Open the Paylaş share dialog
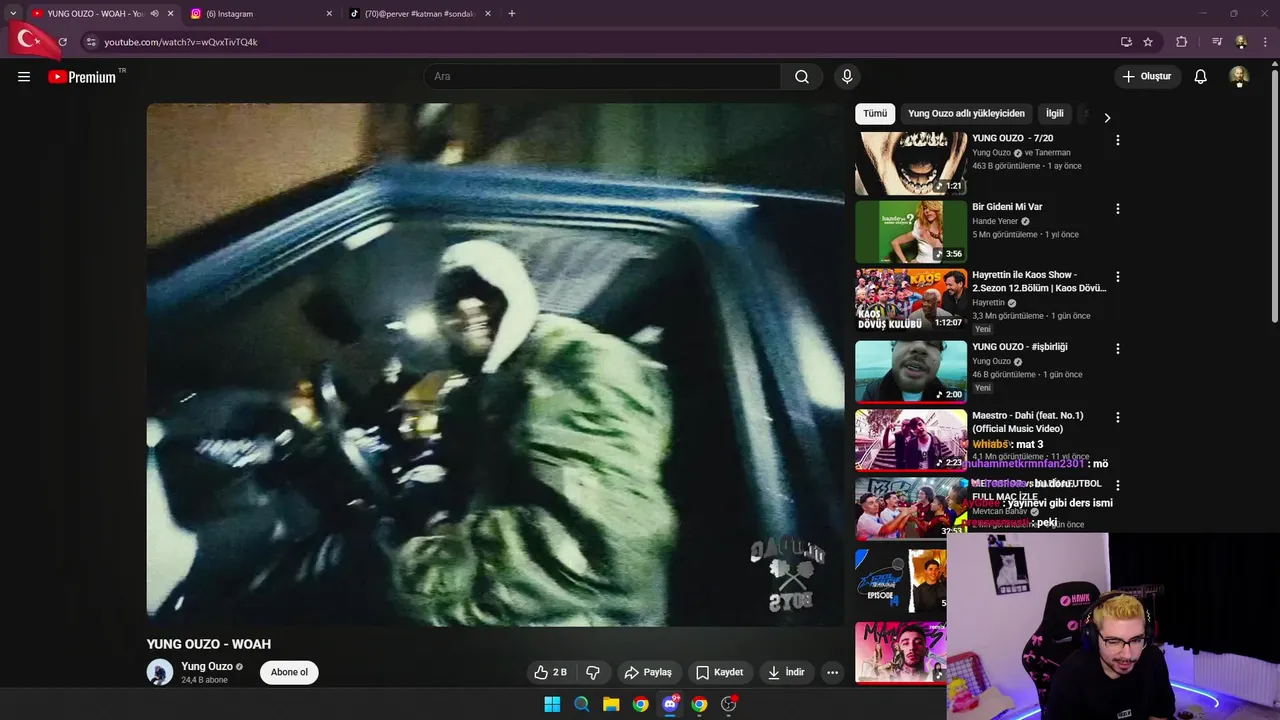1280x720 pixels. point(648,672)
